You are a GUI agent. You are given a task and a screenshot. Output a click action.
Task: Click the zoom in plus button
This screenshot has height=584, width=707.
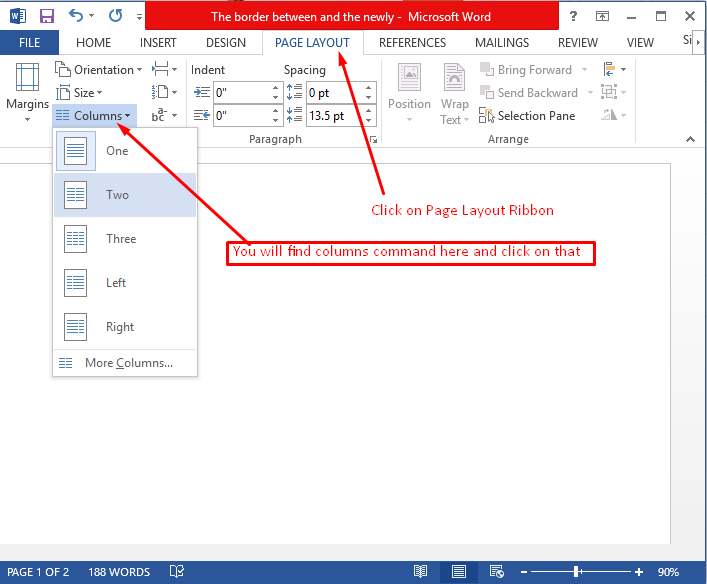pos(638,572)
